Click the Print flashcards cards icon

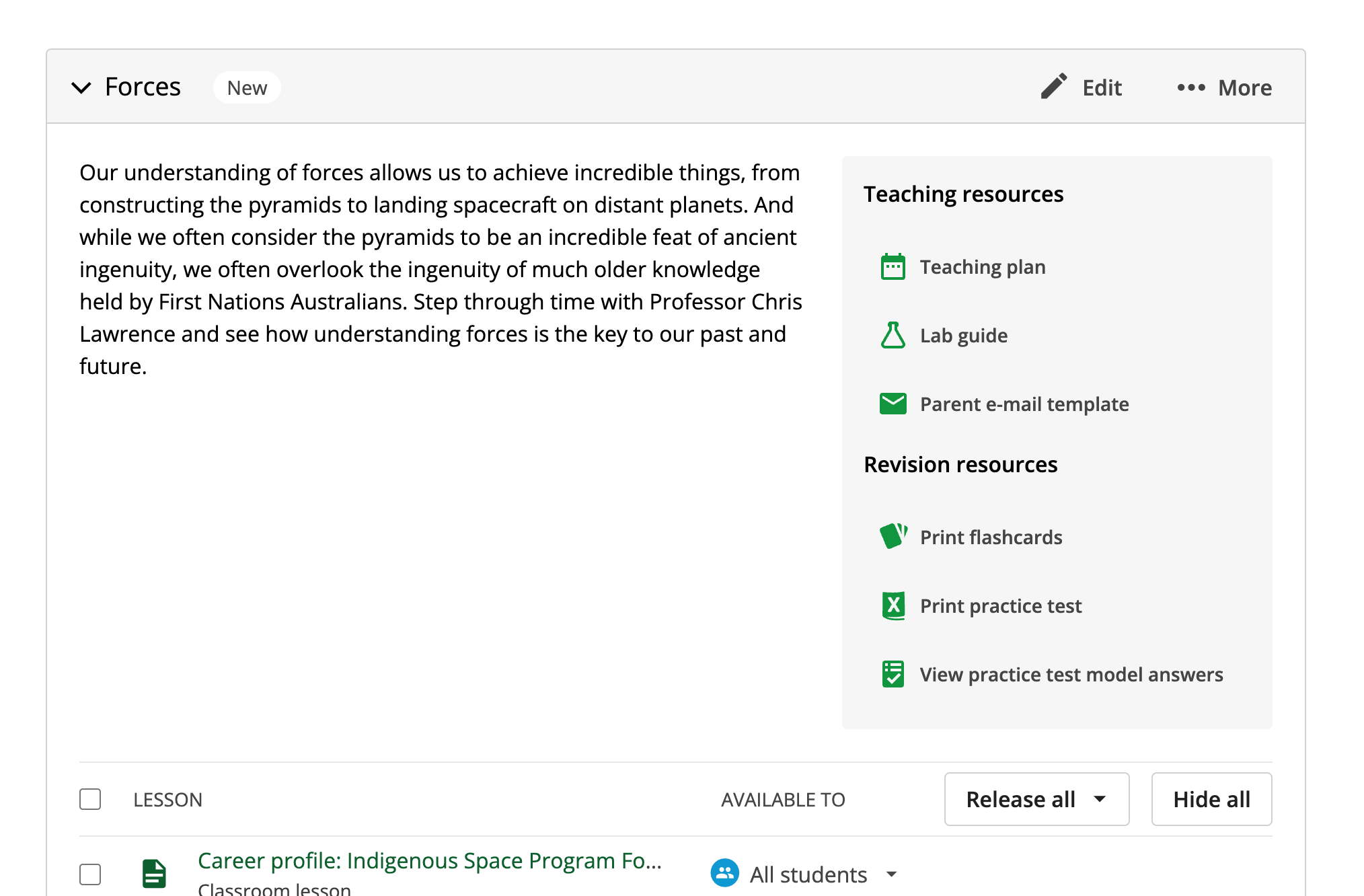tap(893, 537)
